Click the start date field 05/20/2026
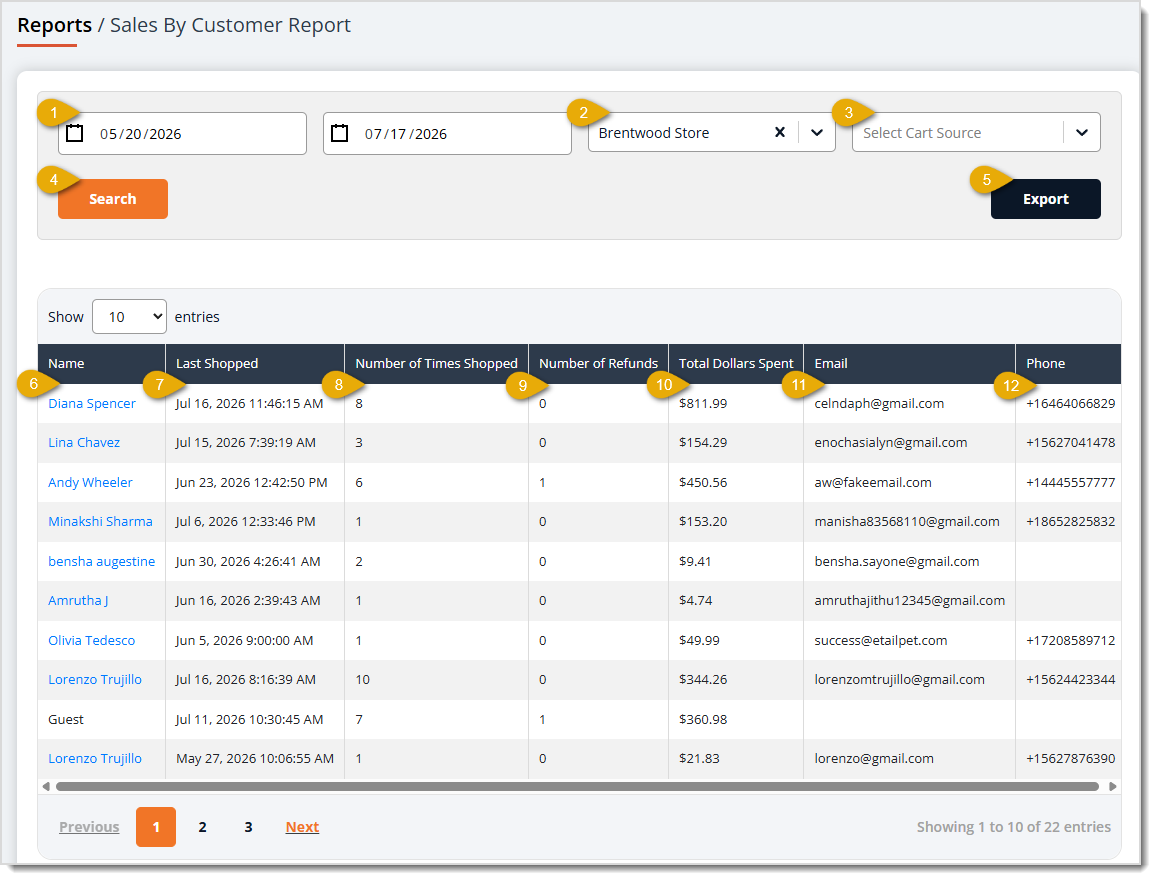Screen dimensions: 1156x880 tap(182, 133)
